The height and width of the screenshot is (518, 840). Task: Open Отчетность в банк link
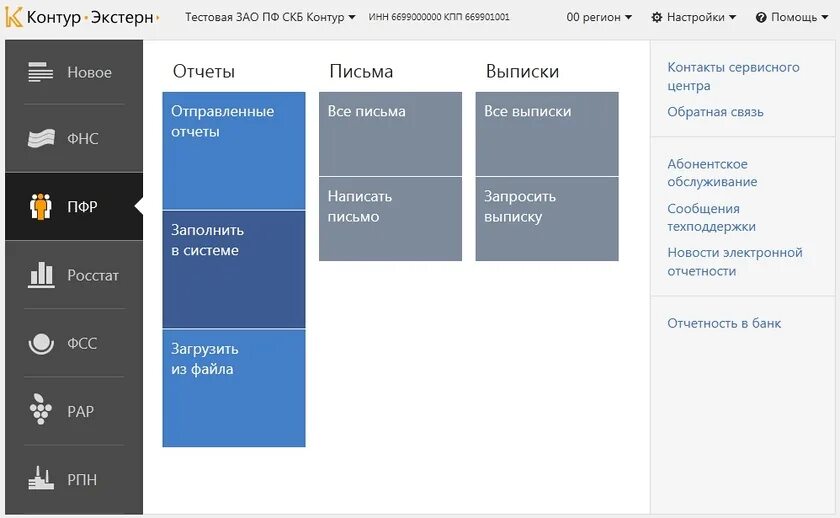pyautogui.click(x=724, y=323)
